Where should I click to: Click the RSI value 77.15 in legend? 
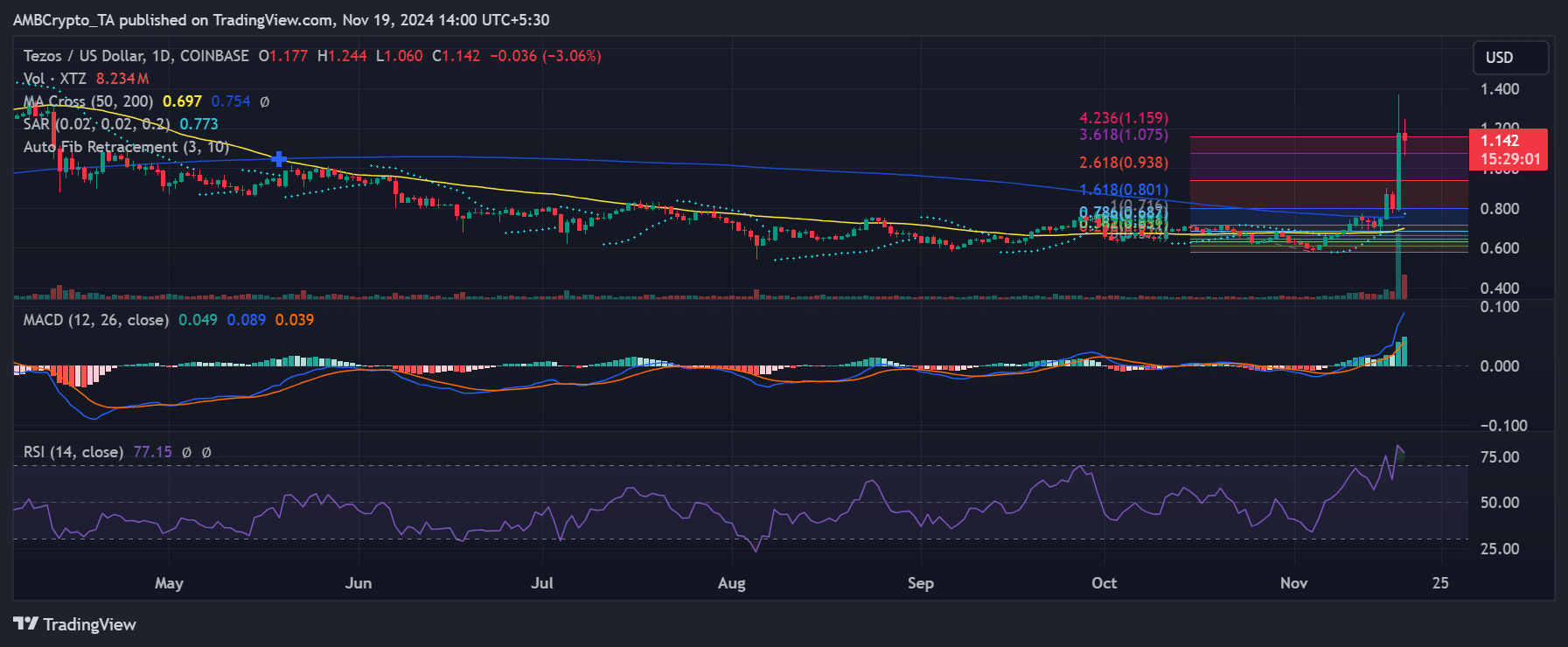(x=153, y=452)
